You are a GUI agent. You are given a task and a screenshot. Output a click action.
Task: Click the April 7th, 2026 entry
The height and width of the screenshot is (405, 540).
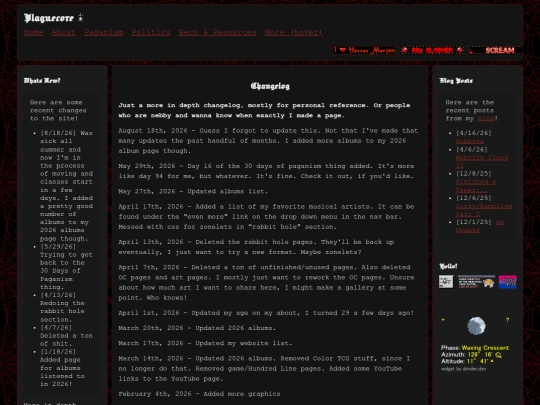266,282
